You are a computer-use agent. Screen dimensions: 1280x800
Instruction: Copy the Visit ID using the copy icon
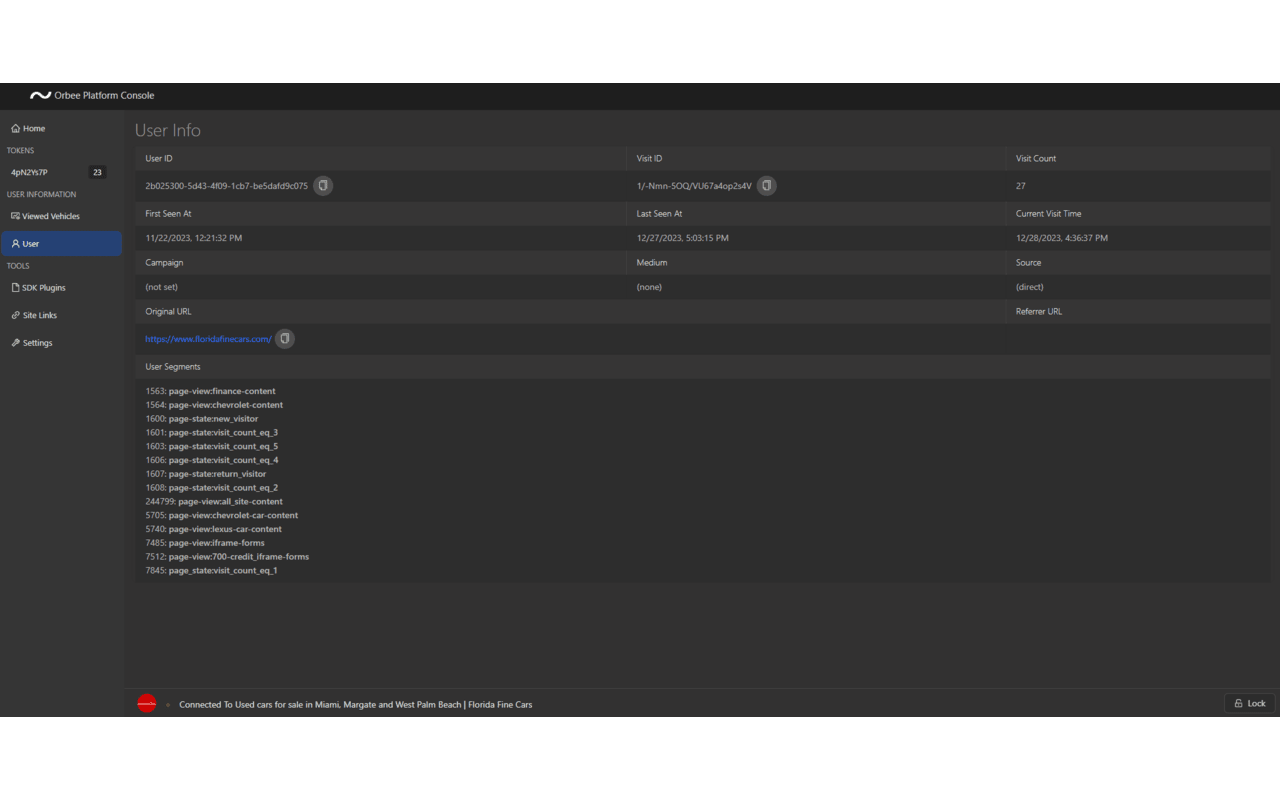coord(766,185)
